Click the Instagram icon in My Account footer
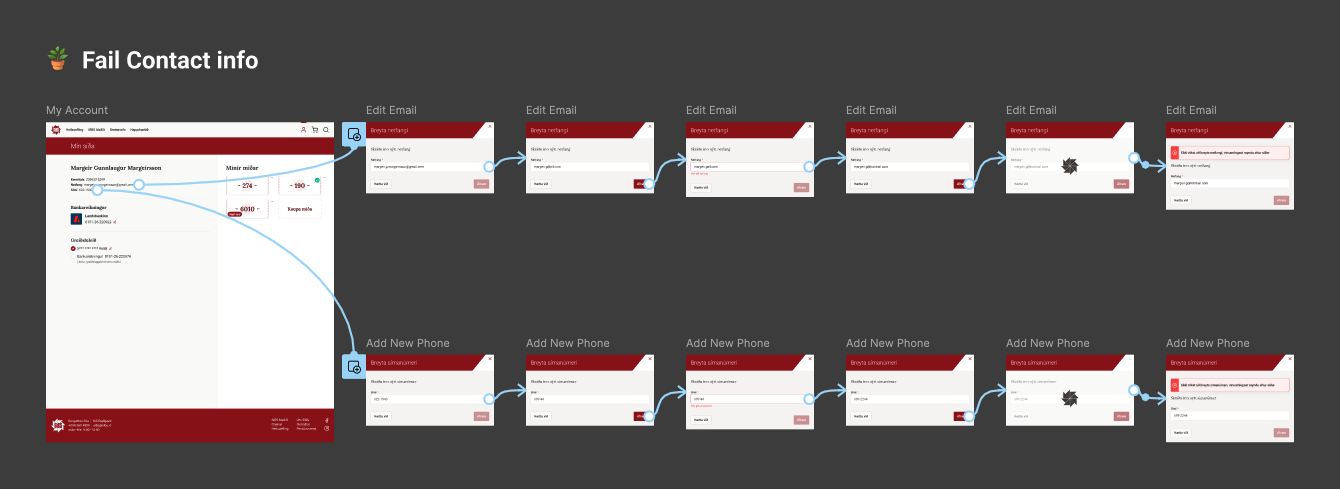The height and width of the screenshot is (489, 1340). (326, 429)
